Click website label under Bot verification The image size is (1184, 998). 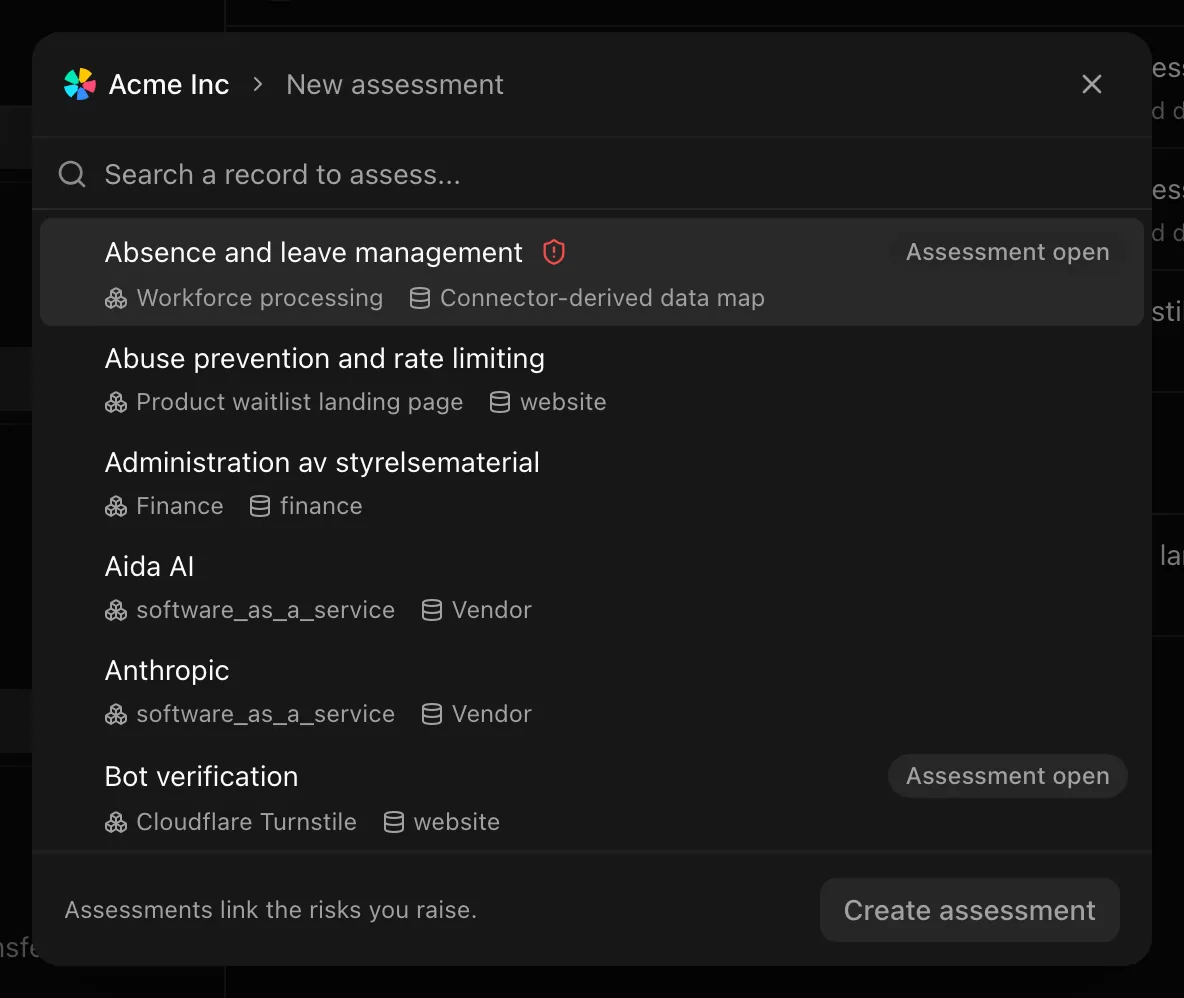click(457, 822)
